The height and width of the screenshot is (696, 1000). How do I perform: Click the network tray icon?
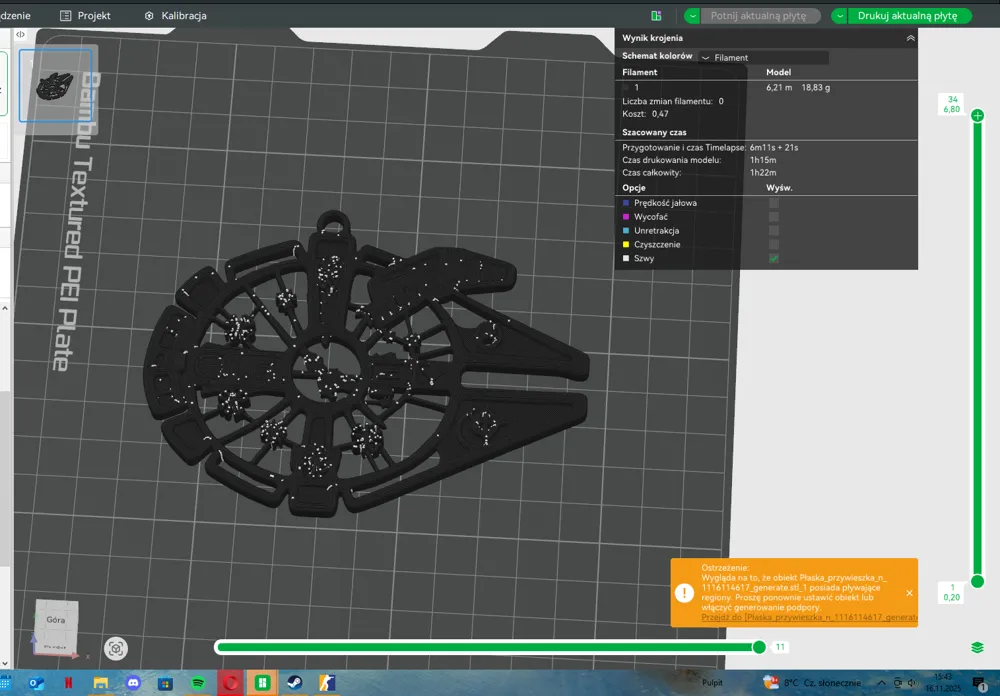pyautogui.click(x=897, y=683)
